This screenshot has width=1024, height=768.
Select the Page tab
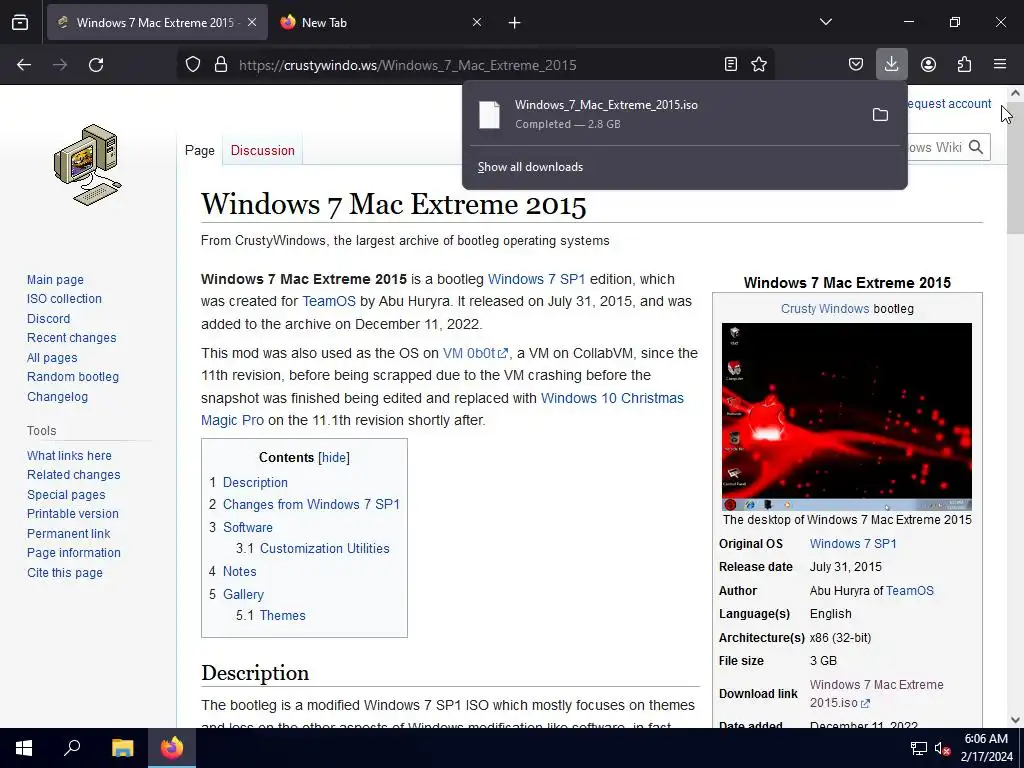(200, 150)
